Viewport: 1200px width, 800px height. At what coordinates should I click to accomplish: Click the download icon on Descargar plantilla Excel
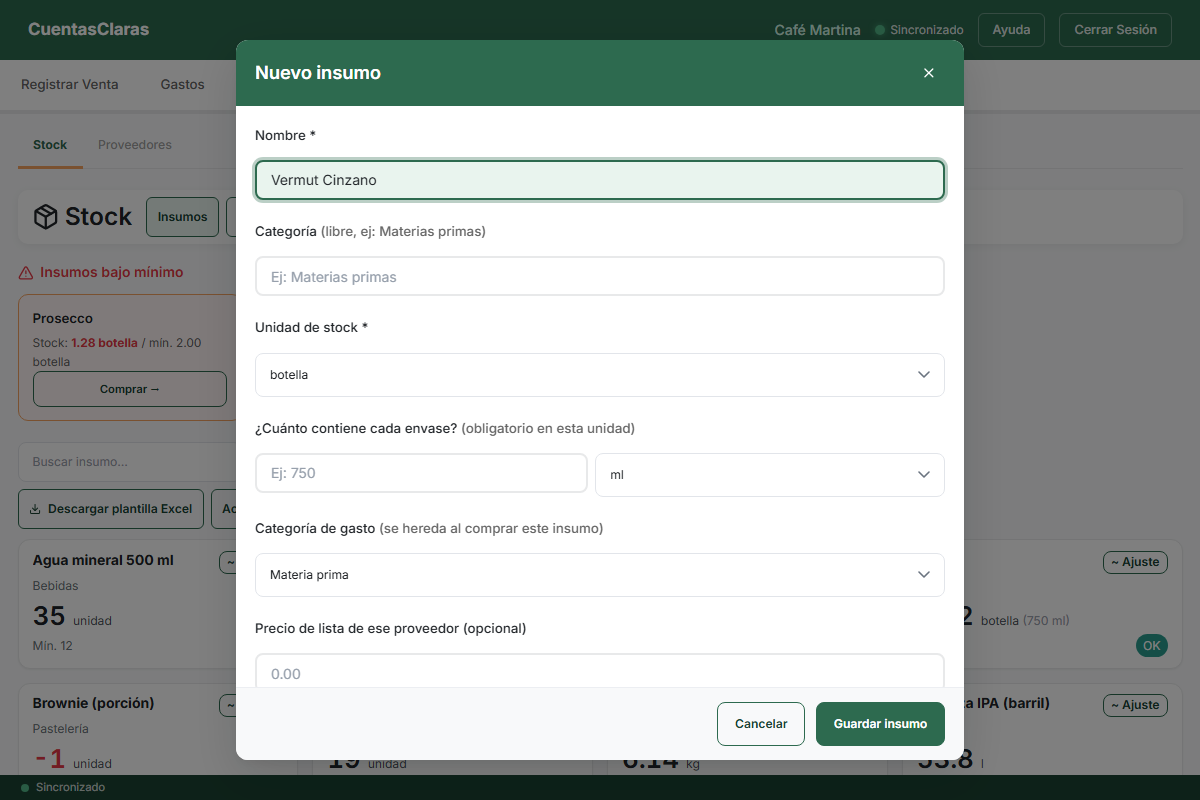coord(35,509)
